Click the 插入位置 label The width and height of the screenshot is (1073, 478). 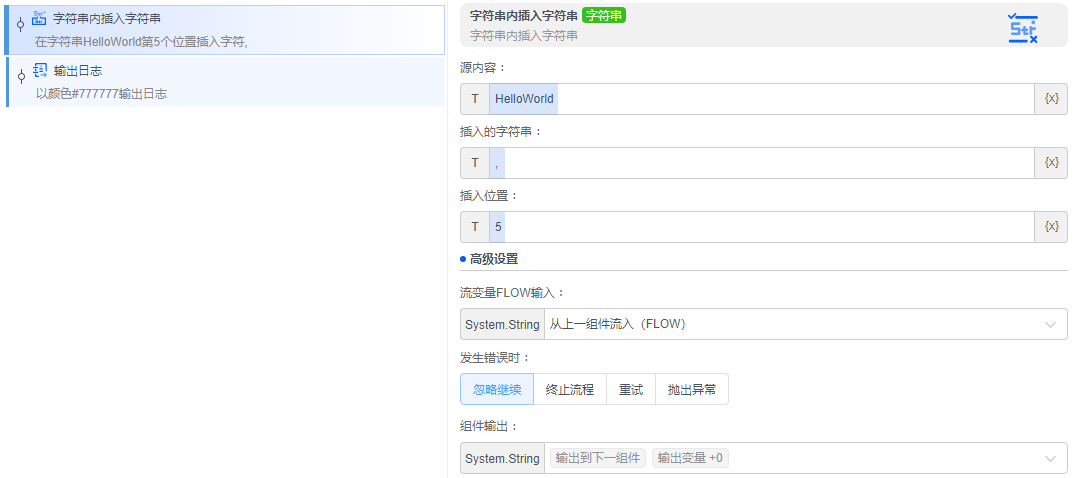pyautogui.click(x=489, y=196)
